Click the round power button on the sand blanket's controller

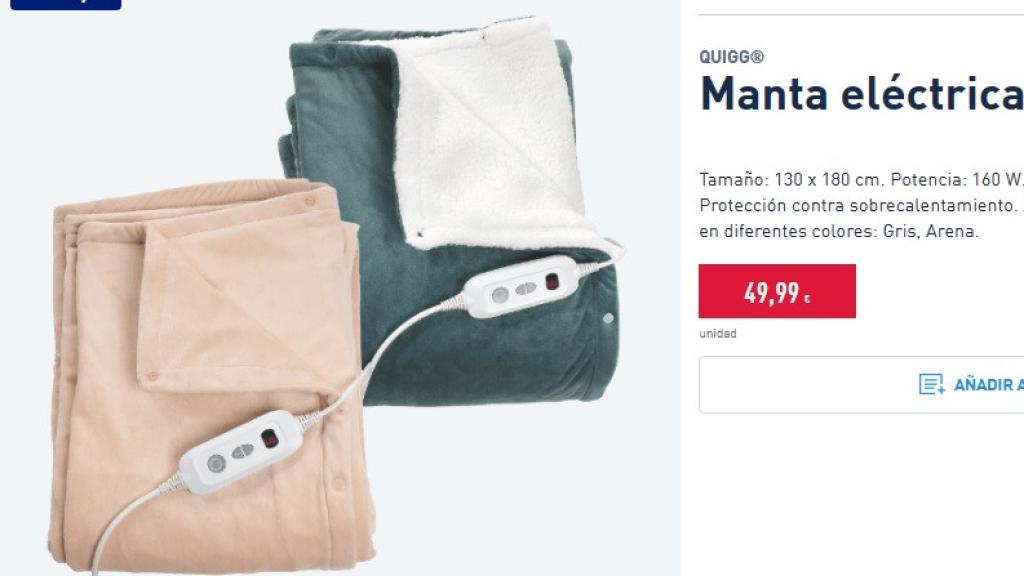[216, 464]
